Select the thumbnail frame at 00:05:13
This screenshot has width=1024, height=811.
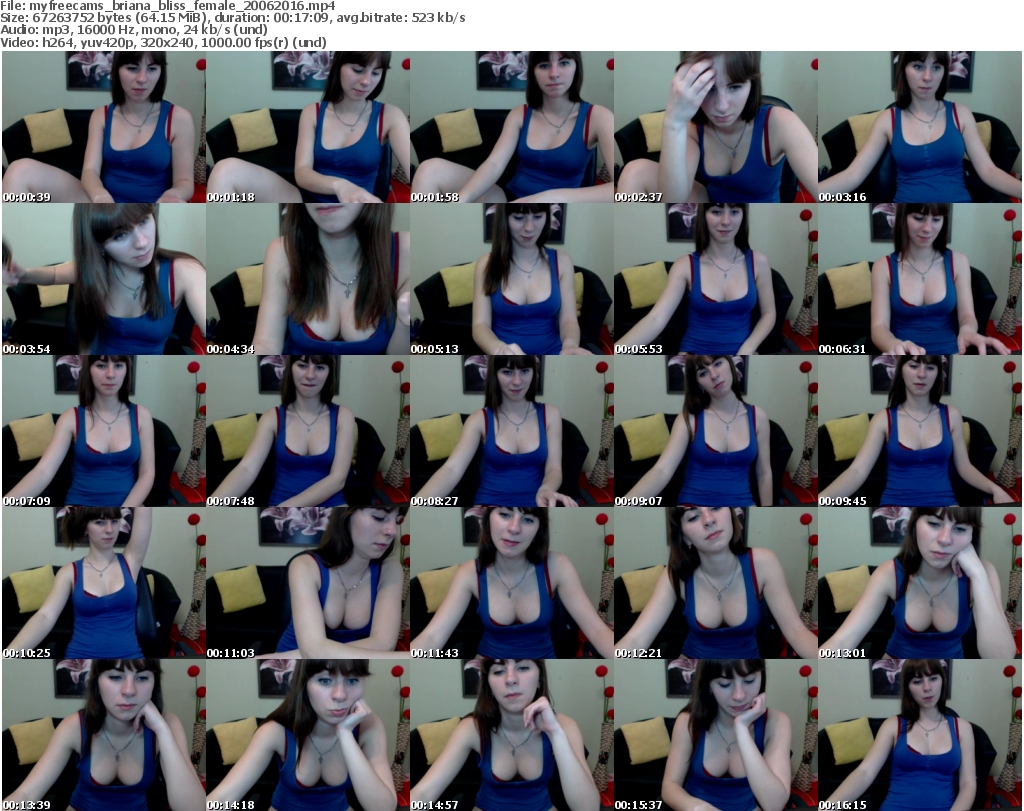click(512, 279)
